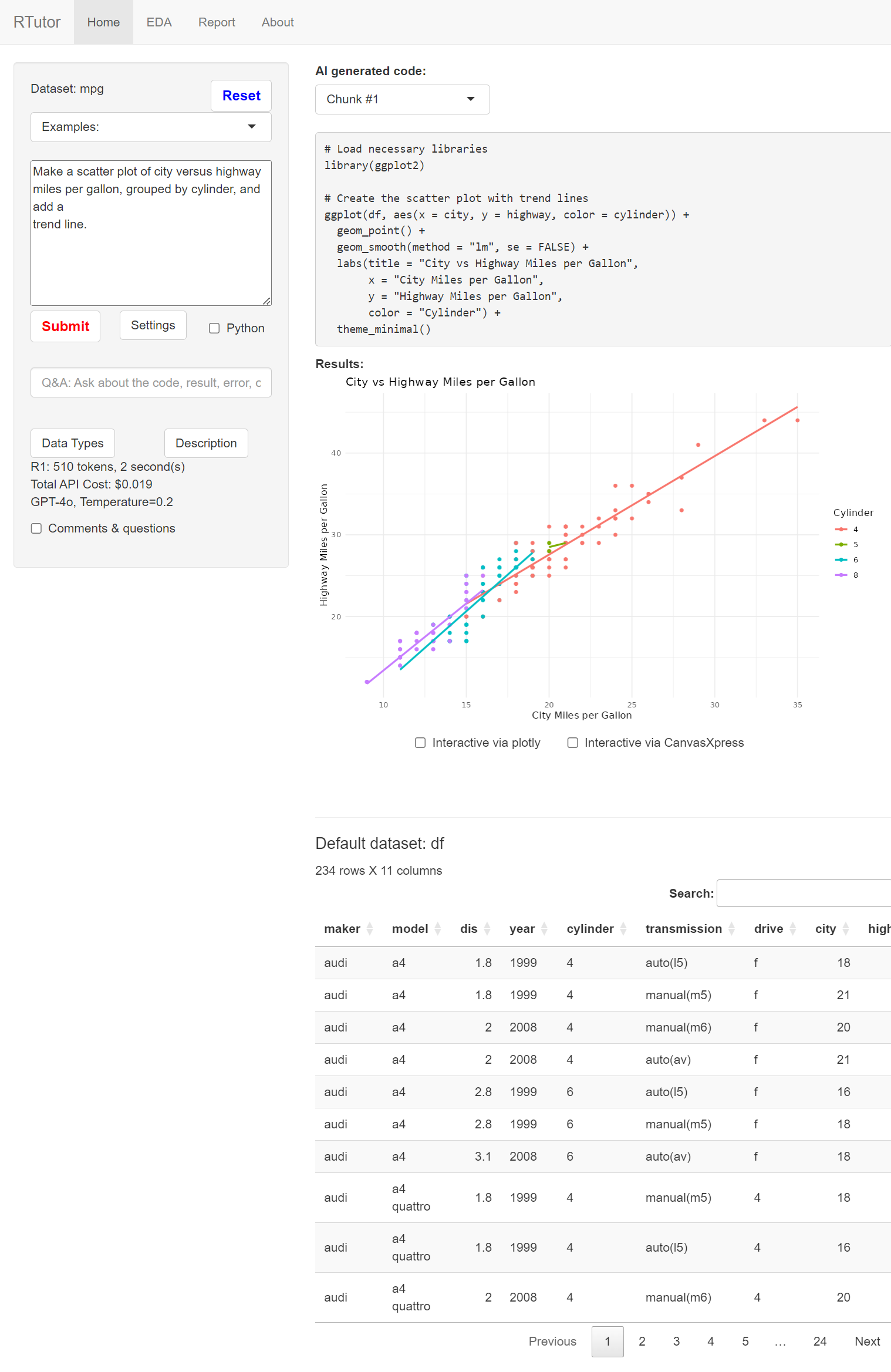The image size is (891, 1372).
Task: Sort table by transmission column arrows
Action: (732, 928)
